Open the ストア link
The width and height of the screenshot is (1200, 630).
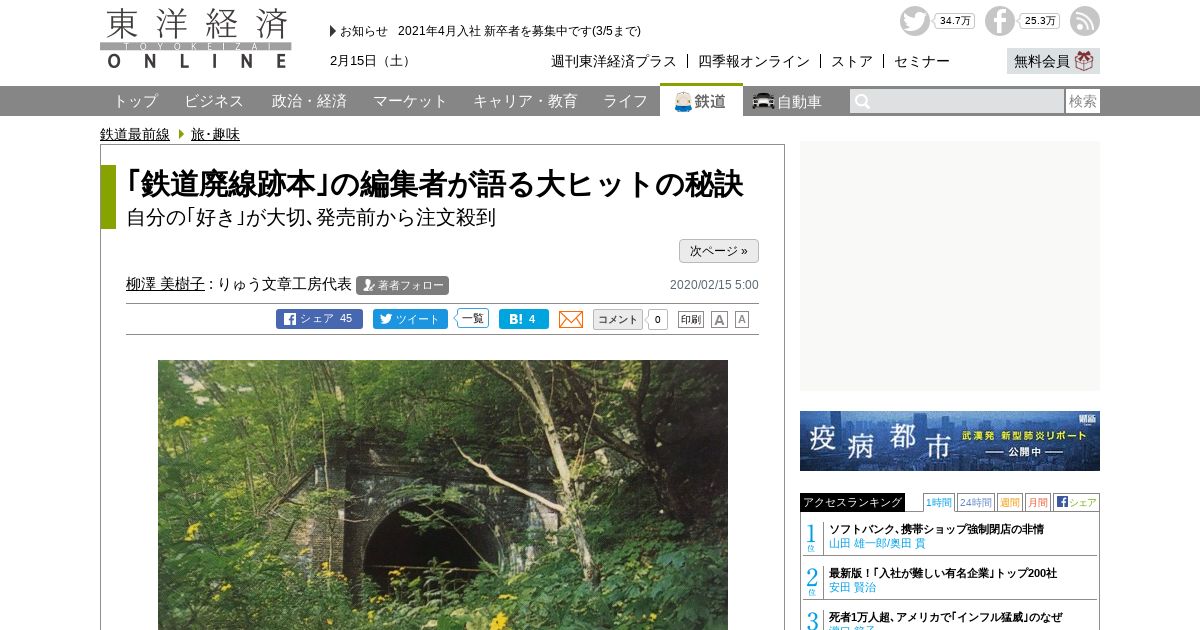click(851, 61)
